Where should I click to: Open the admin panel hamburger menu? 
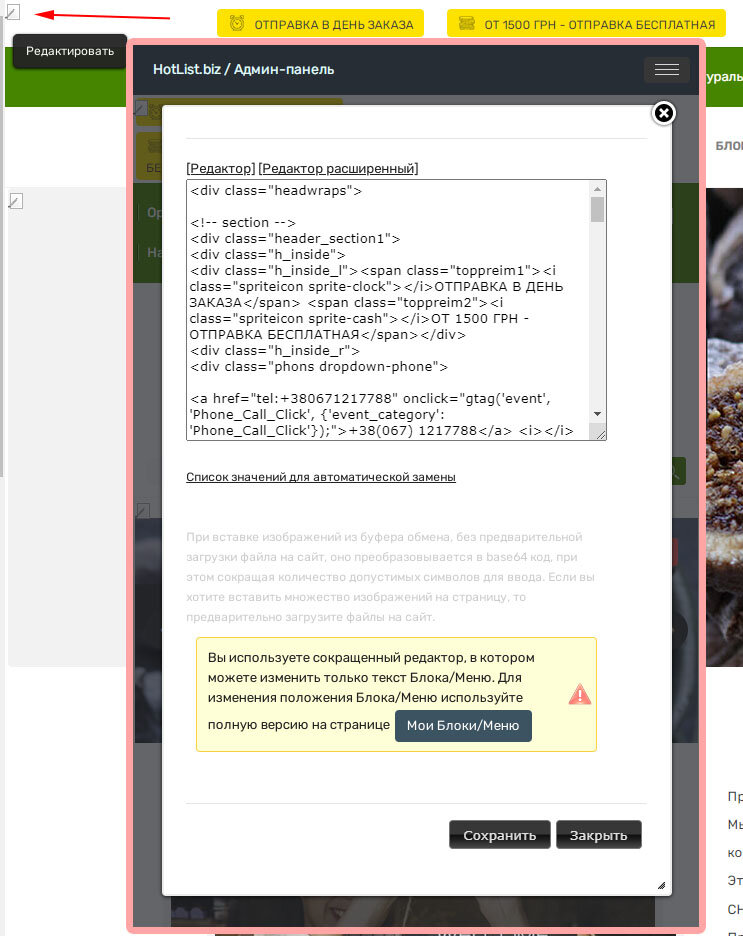coord(666,69)
